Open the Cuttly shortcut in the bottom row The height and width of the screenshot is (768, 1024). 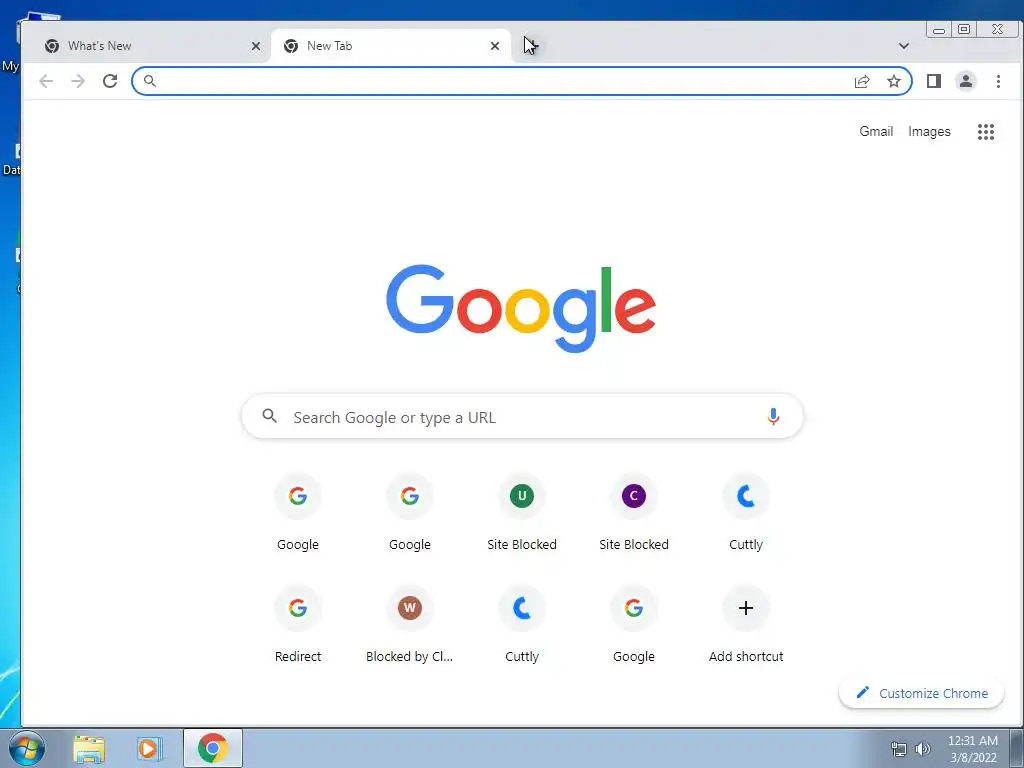[x=522, y=626]
